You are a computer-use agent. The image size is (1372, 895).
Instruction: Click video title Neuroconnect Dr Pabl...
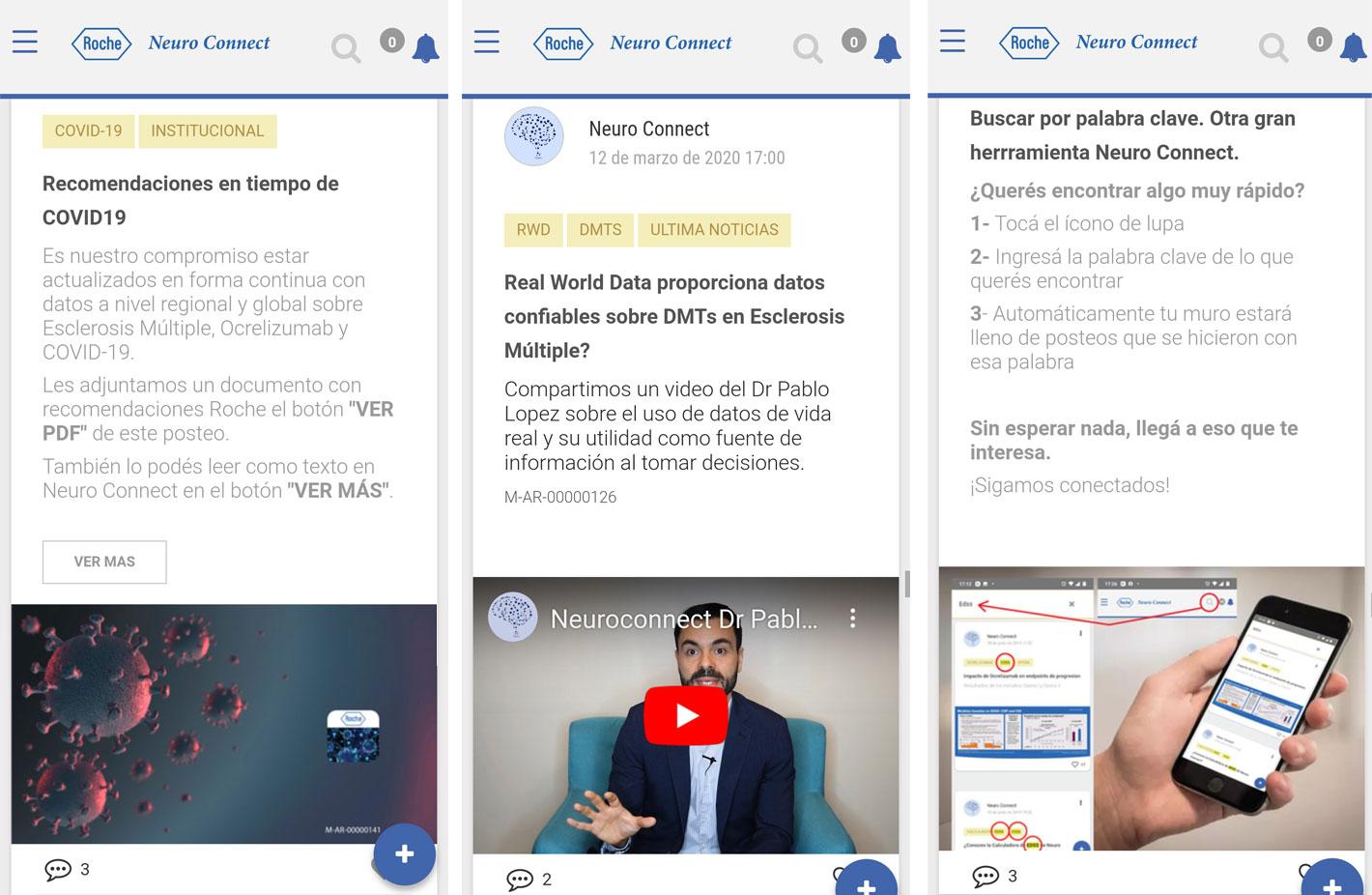coord(684,619)
